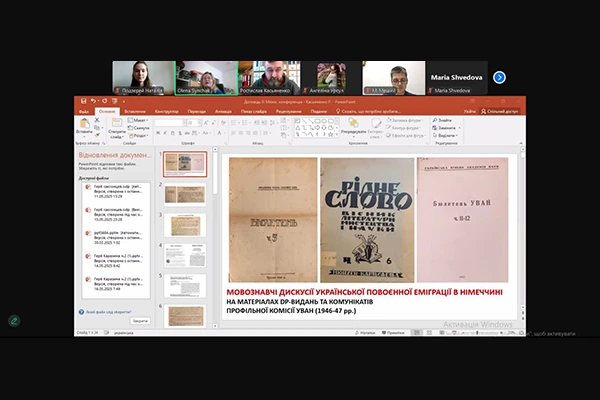Show next meeting participants arrow
This screenshot has width=600, height=400.
(x=499, y=77)
